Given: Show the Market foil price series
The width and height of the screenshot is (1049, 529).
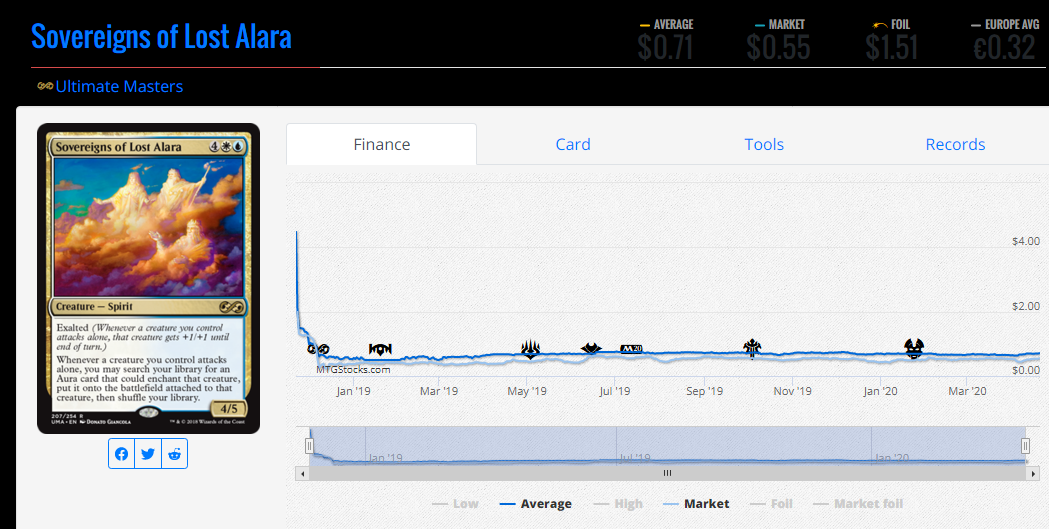Looking at the screenshot, I should pos(858,504).
